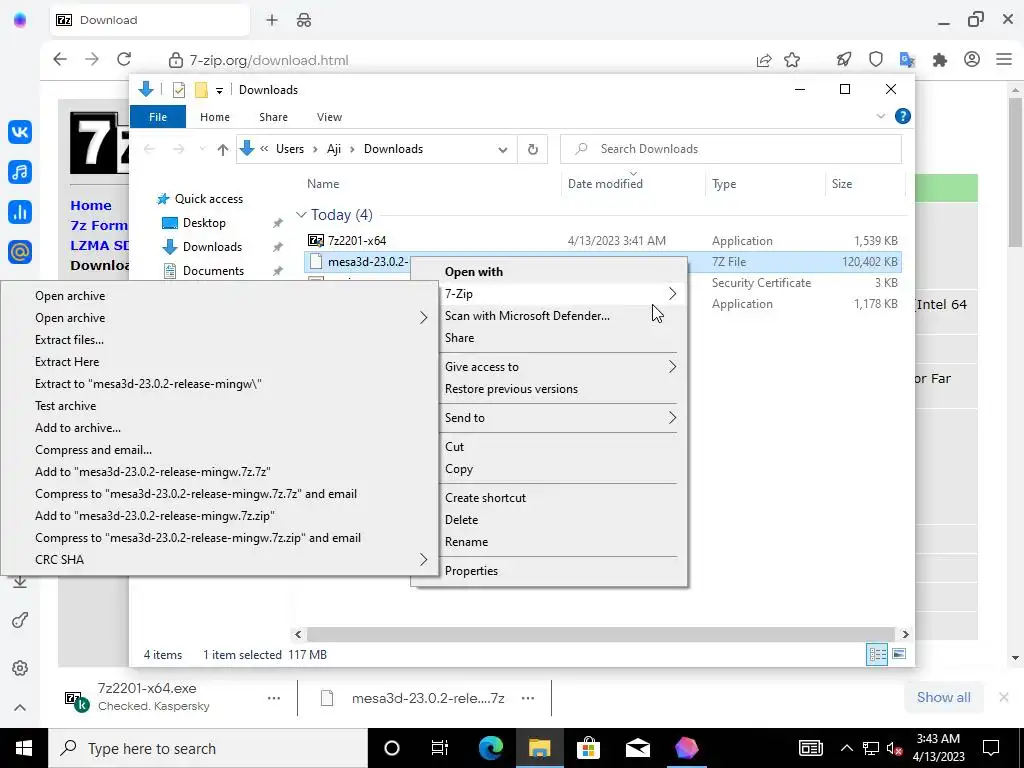Open the VK sidebar icon

point(20,132)
